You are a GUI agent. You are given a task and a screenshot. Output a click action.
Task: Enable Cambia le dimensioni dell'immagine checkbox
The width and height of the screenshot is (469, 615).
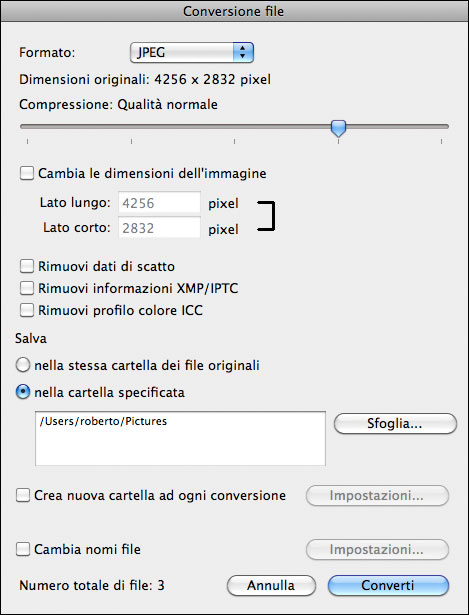tap(27, 173)
